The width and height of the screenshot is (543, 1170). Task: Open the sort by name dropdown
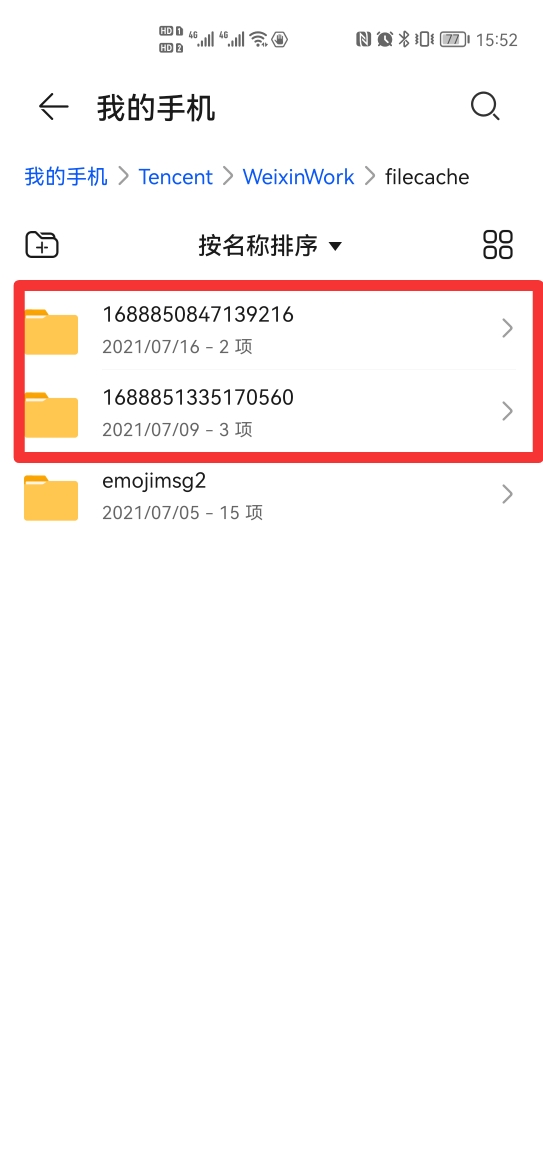[270, 245]
